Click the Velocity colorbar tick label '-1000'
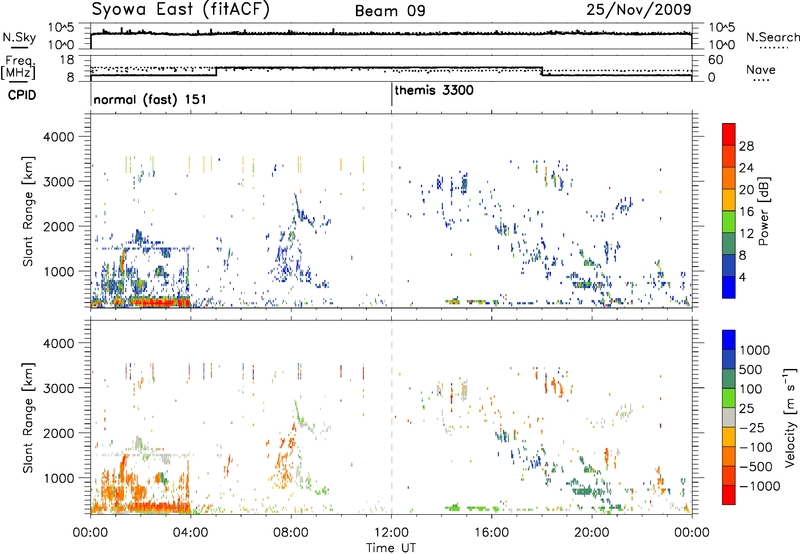The height and width of the screenshot is (554, 800). click(759, 486)
